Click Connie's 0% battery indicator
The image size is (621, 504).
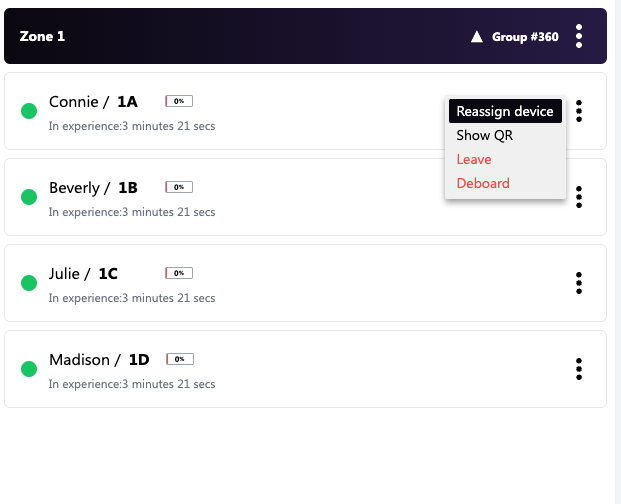(179, 101)
